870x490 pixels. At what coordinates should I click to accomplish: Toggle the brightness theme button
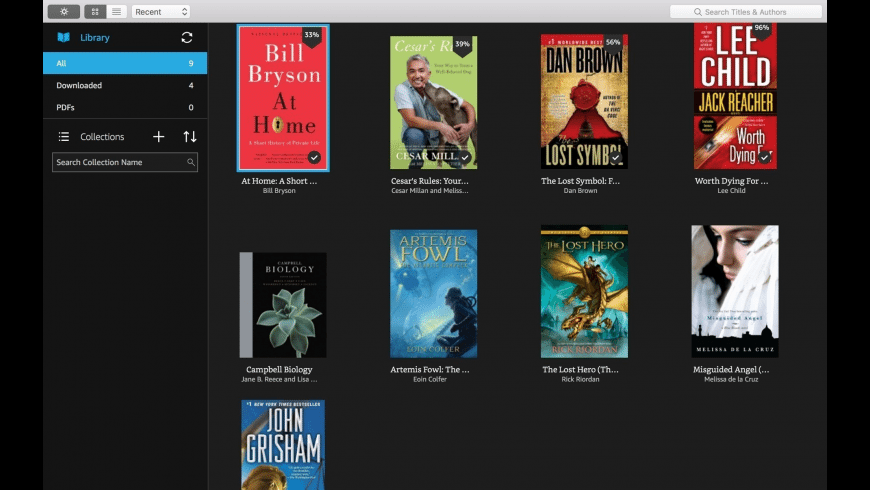[64, 12]
